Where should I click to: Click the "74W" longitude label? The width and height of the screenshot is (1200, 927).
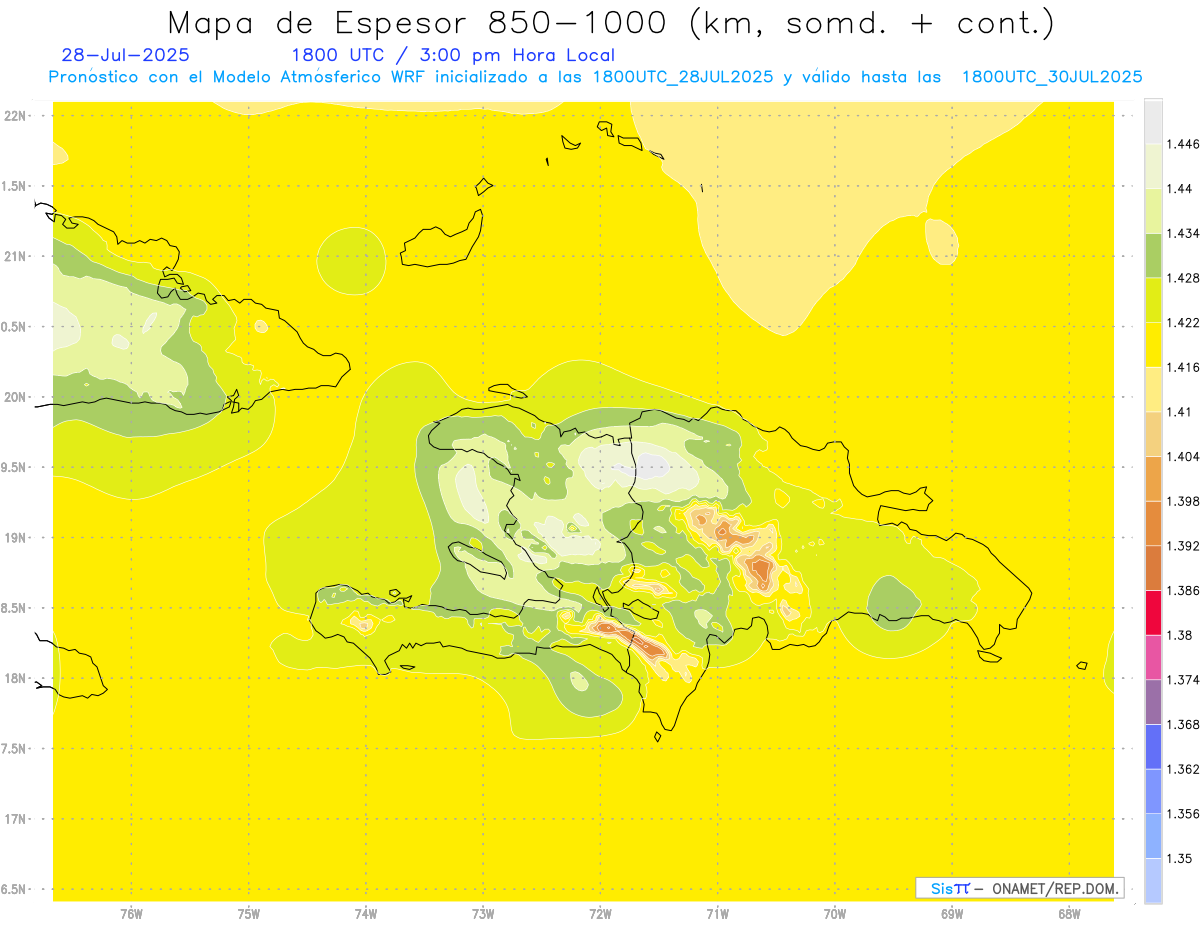(x=366, y=913)
